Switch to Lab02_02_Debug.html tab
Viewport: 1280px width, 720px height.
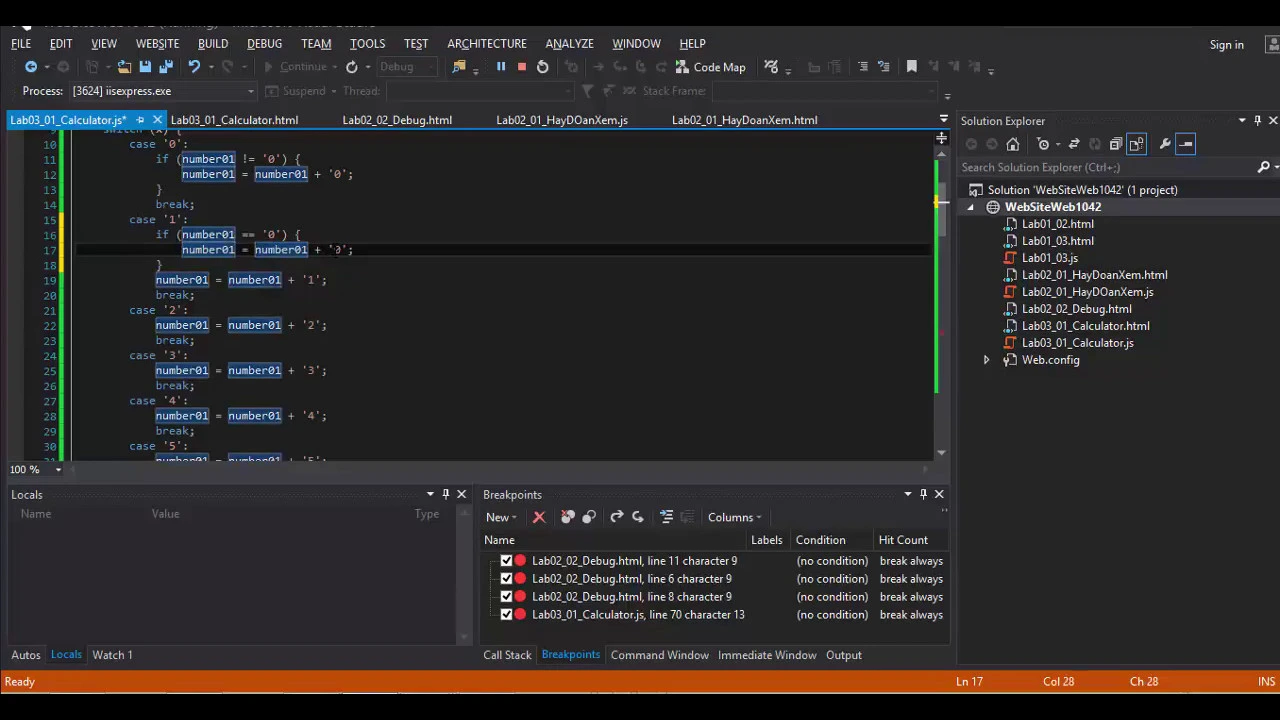[x=397, y=120]
